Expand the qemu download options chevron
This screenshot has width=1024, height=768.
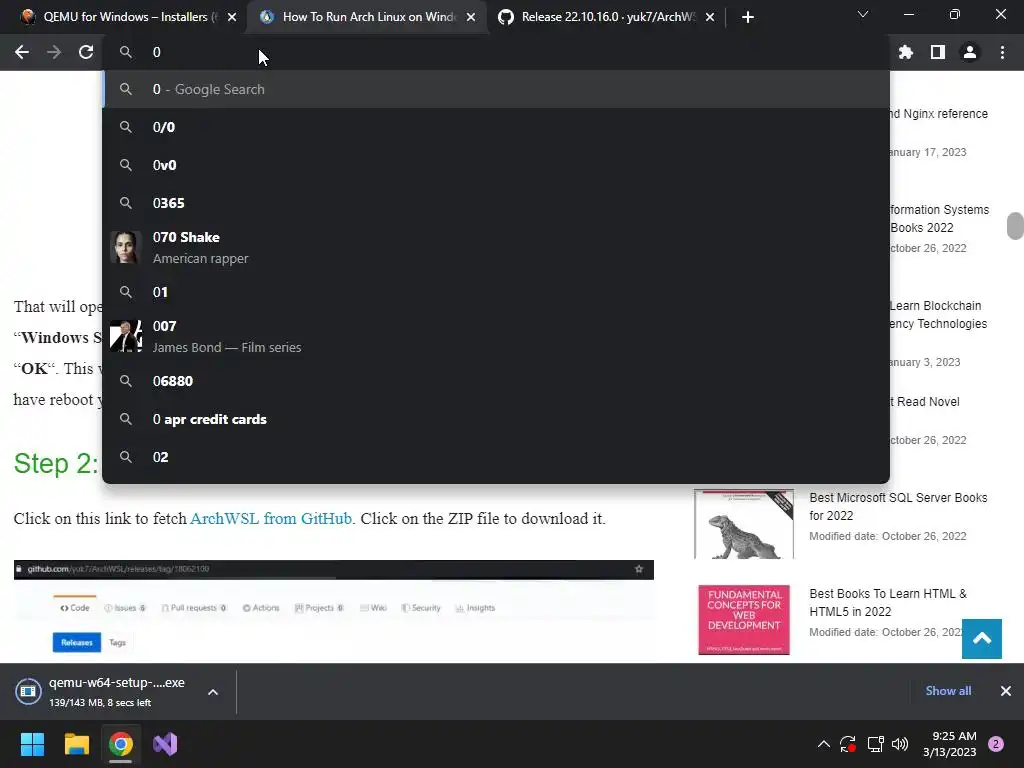(213, 692)
